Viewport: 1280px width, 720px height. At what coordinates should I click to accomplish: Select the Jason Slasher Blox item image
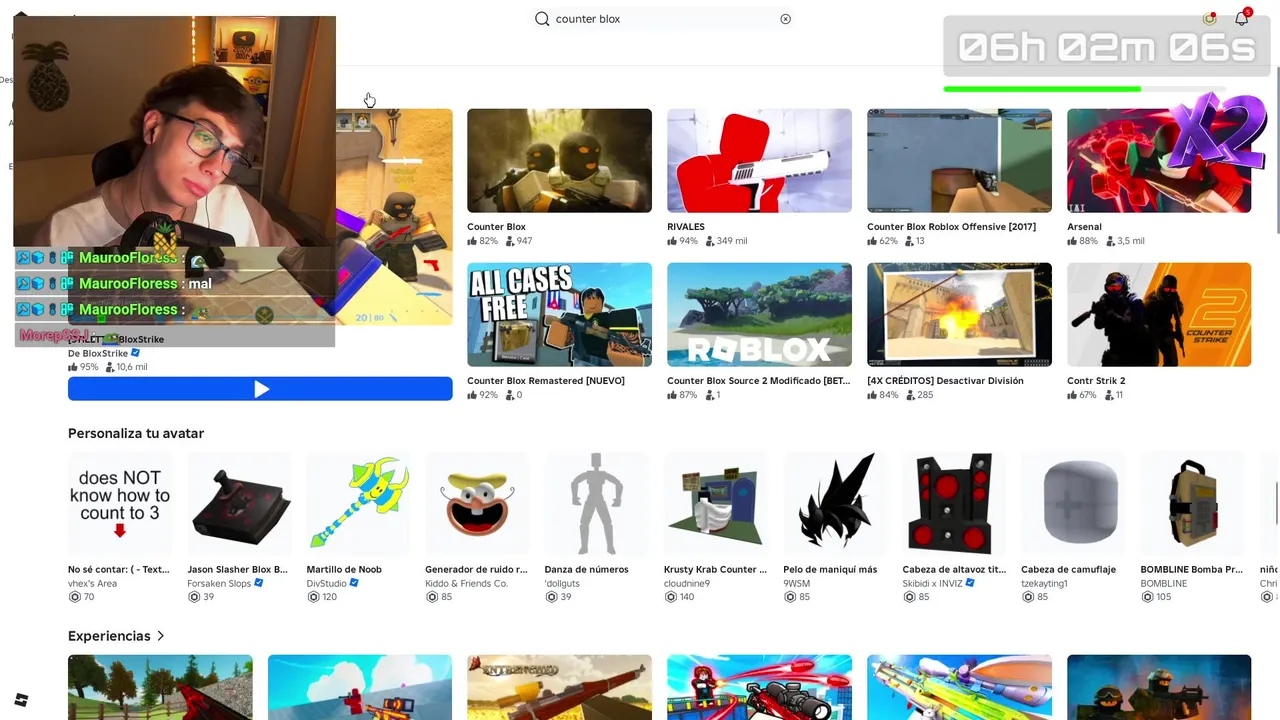239,504
